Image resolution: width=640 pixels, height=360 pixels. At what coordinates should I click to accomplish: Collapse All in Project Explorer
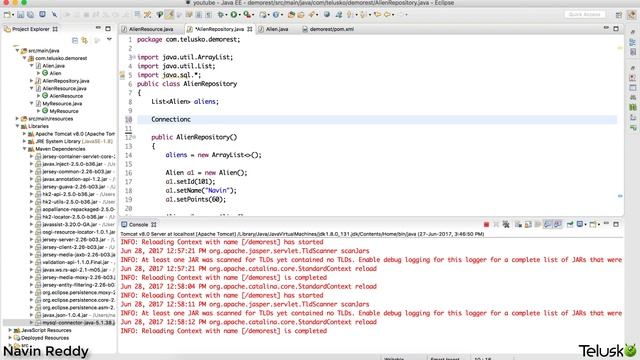pyautogui.click(x=75, y=40)
